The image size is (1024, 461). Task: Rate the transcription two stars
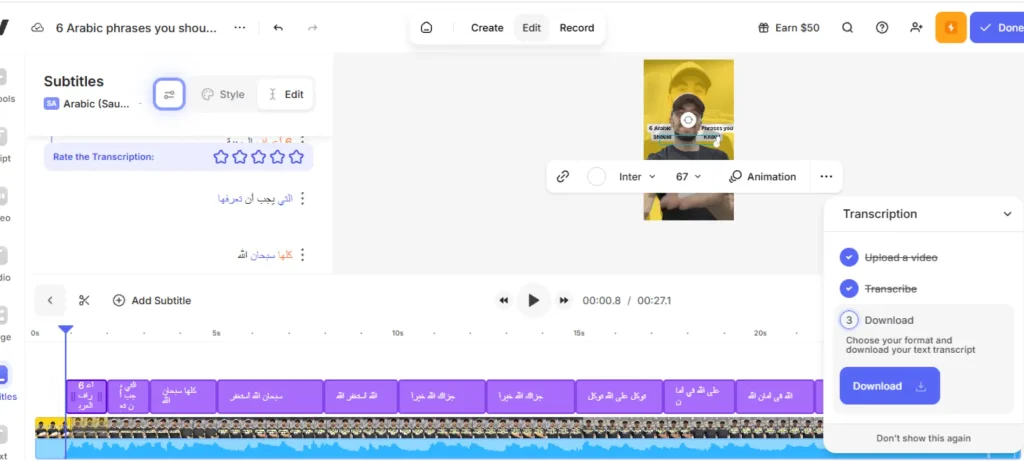tap(240, 157)
